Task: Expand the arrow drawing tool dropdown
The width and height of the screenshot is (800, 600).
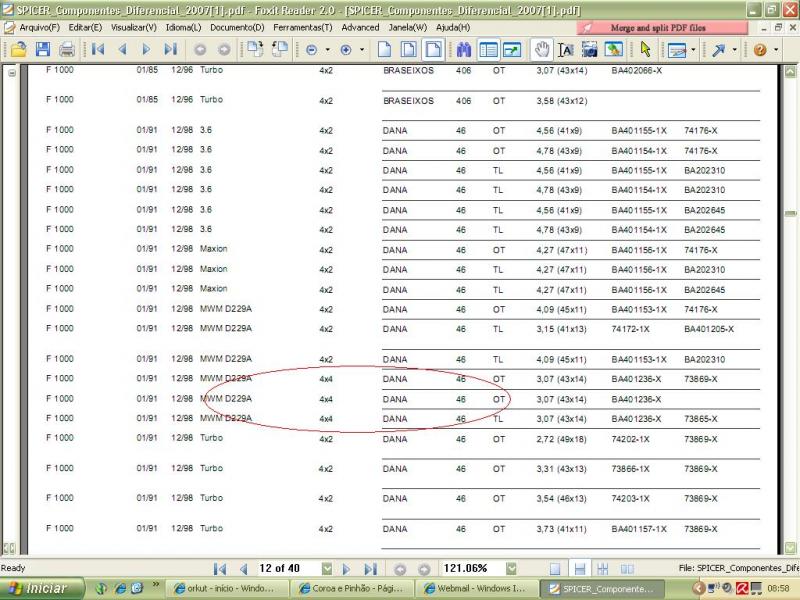Action: tap(734, 50)
